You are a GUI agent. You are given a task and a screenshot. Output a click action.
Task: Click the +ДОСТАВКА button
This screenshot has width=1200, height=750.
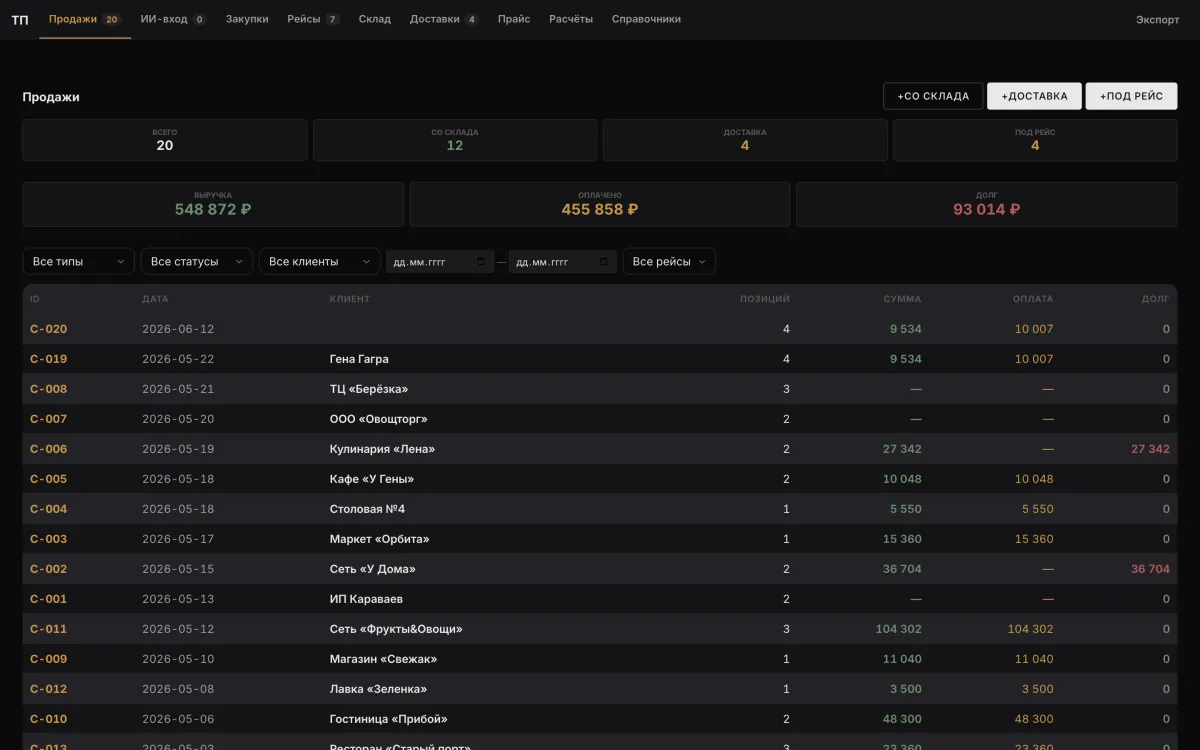[x=1034, y=96]
